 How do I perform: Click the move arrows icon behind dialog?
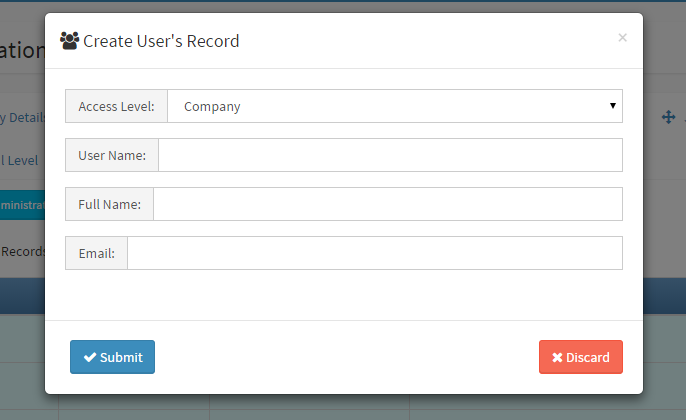point(668,117)
